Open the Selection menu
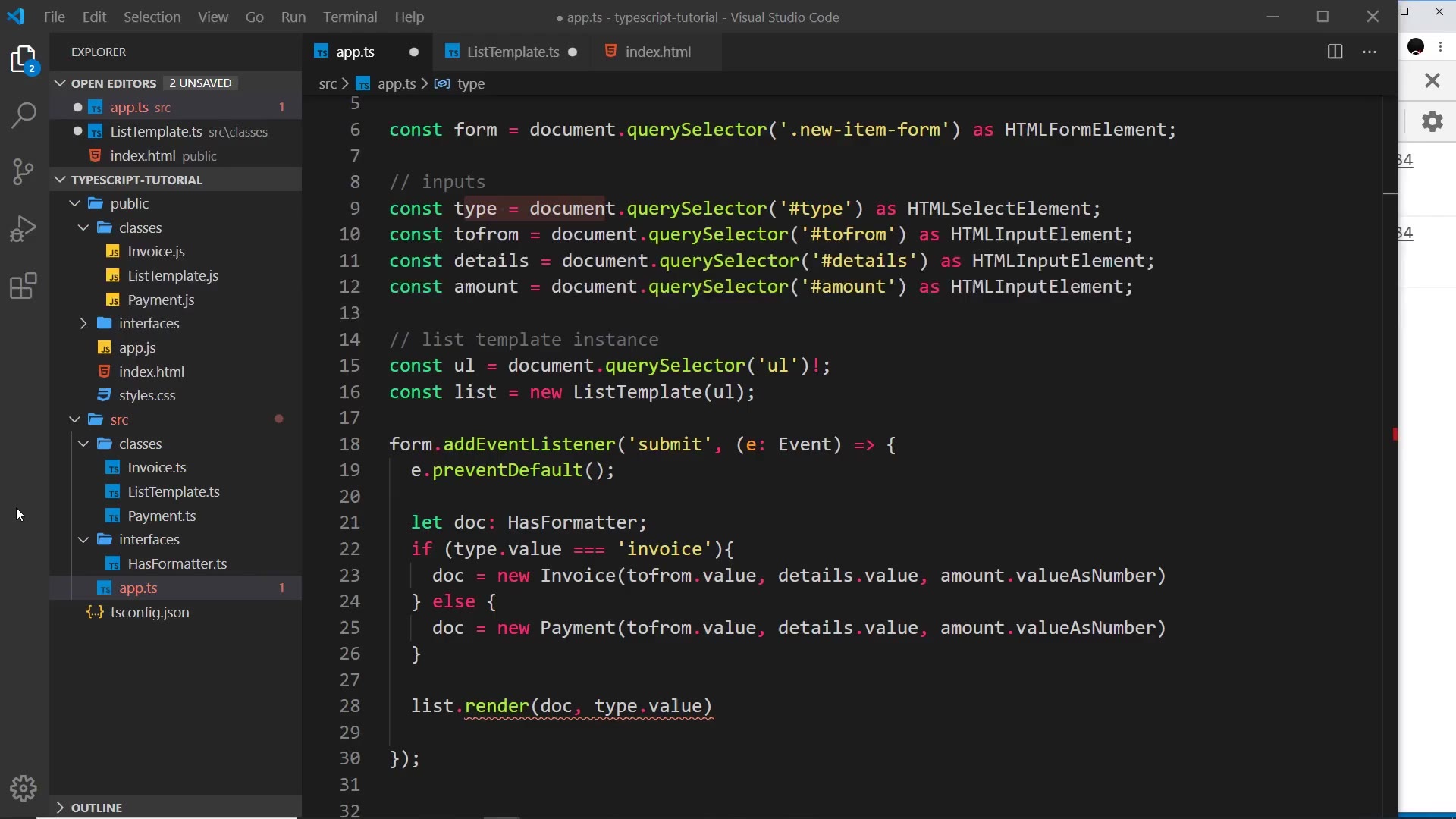 coord(152,17)
